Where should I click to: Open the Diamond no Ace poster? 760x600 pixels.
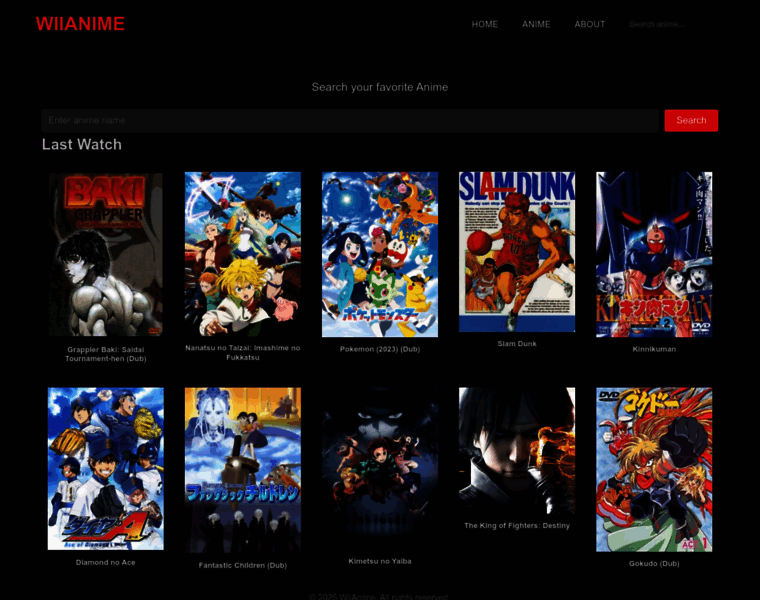coord(106,469)
